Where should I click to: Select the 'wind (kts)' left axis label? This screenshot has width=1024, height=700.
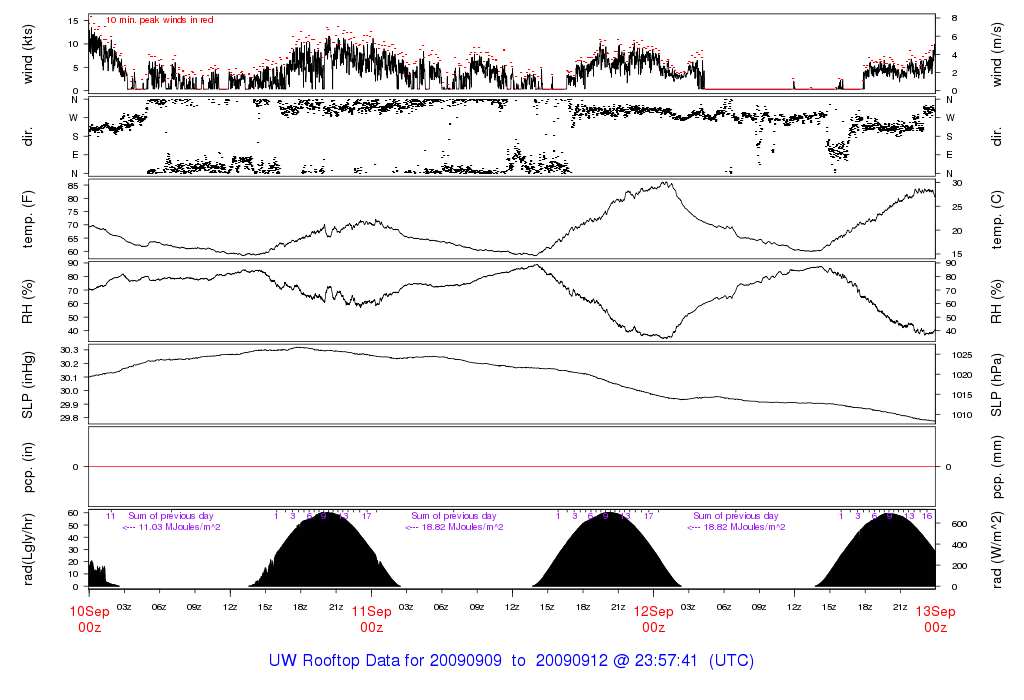29,53
